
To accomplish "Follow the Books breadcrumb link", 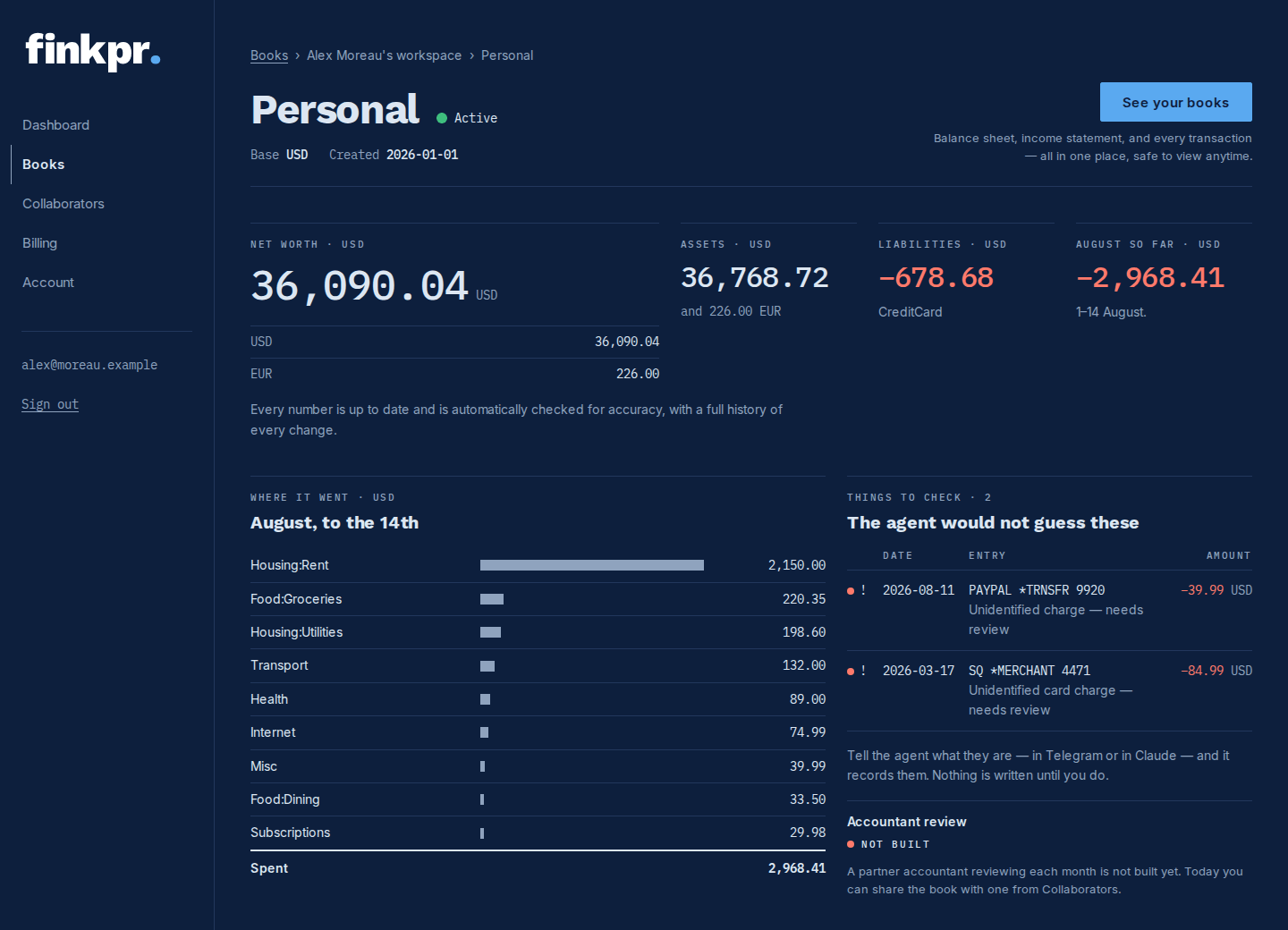I will 269,55.
